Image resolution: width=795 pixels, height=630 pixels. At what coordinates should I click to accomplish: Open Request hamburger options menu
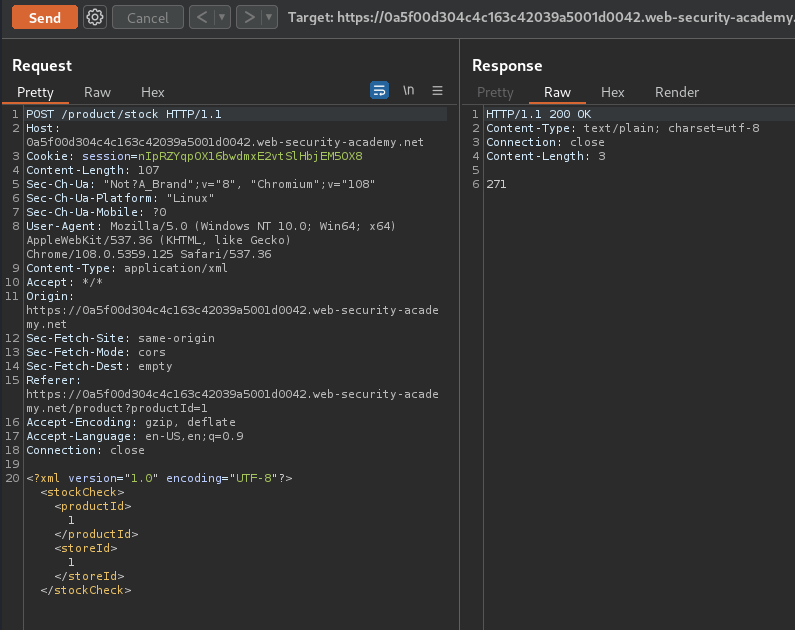[437, 90]
